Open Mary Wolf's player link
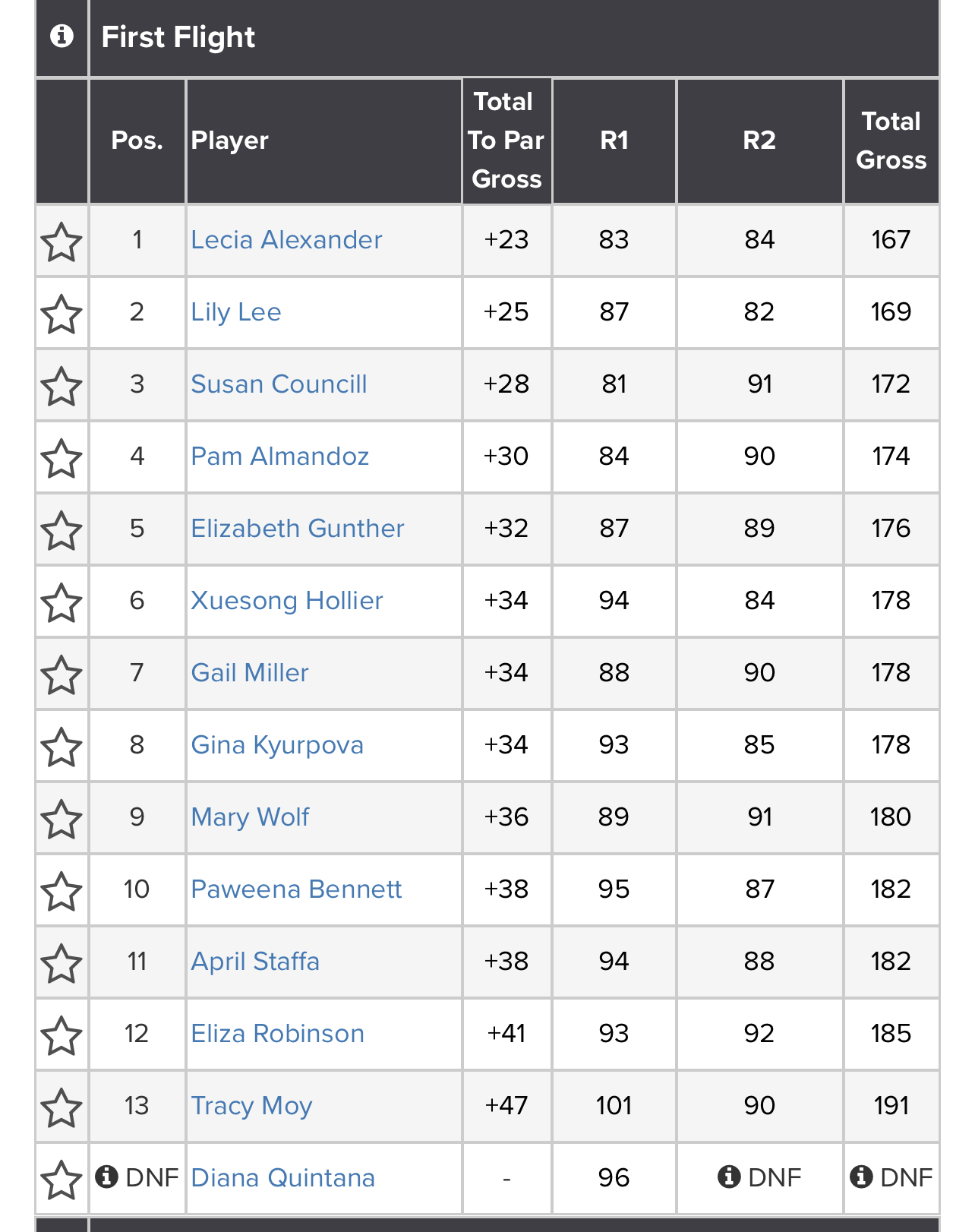Viewport: 975px width, 1232px height. (x=250, y=817)
